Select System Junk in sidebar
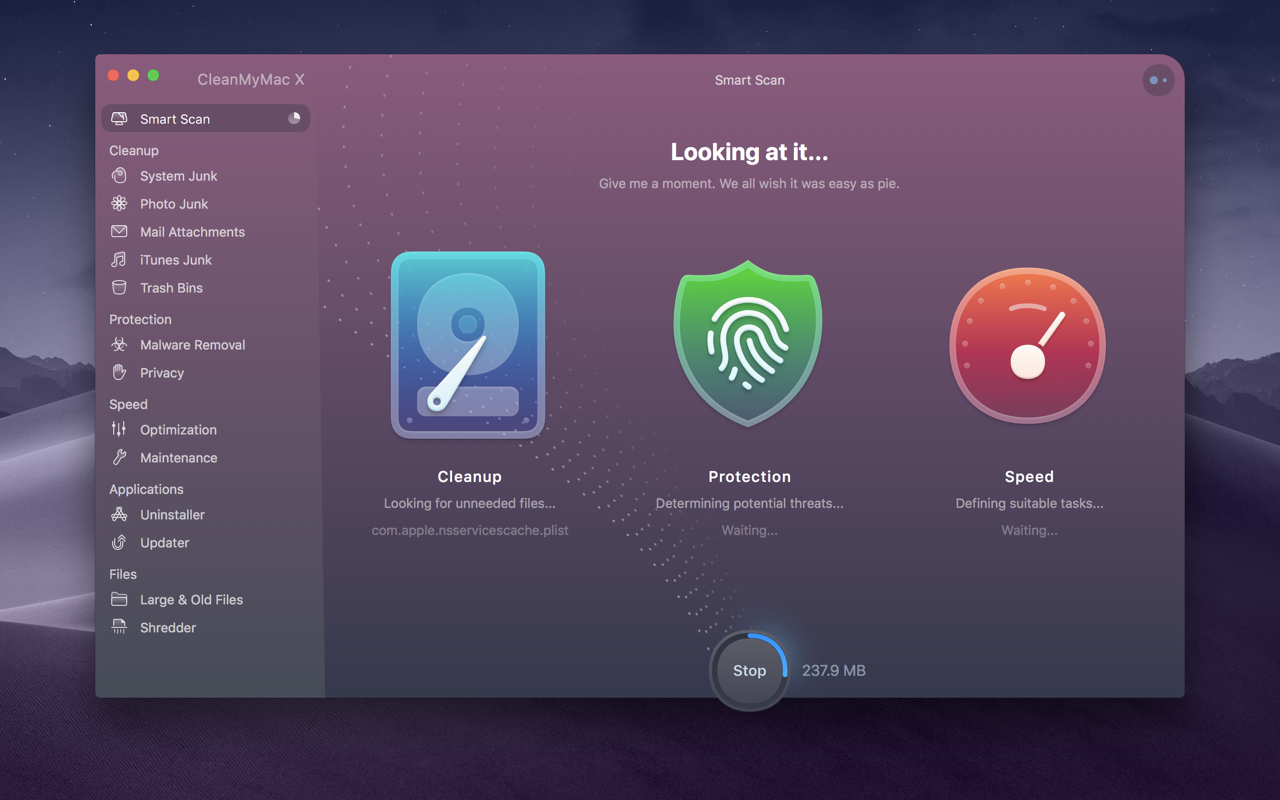Screen dimensions: 1280x800 [x=205, y=175]
